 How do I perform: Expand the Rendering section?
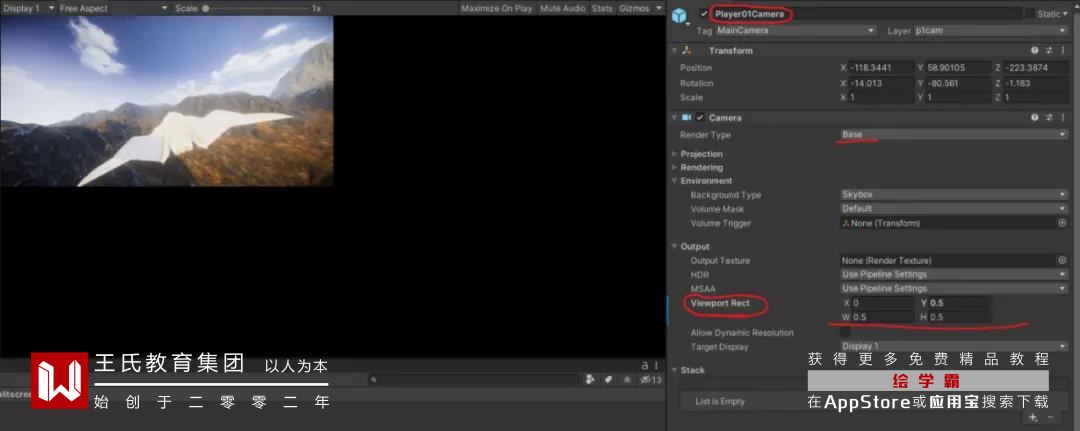coord(674,167)
